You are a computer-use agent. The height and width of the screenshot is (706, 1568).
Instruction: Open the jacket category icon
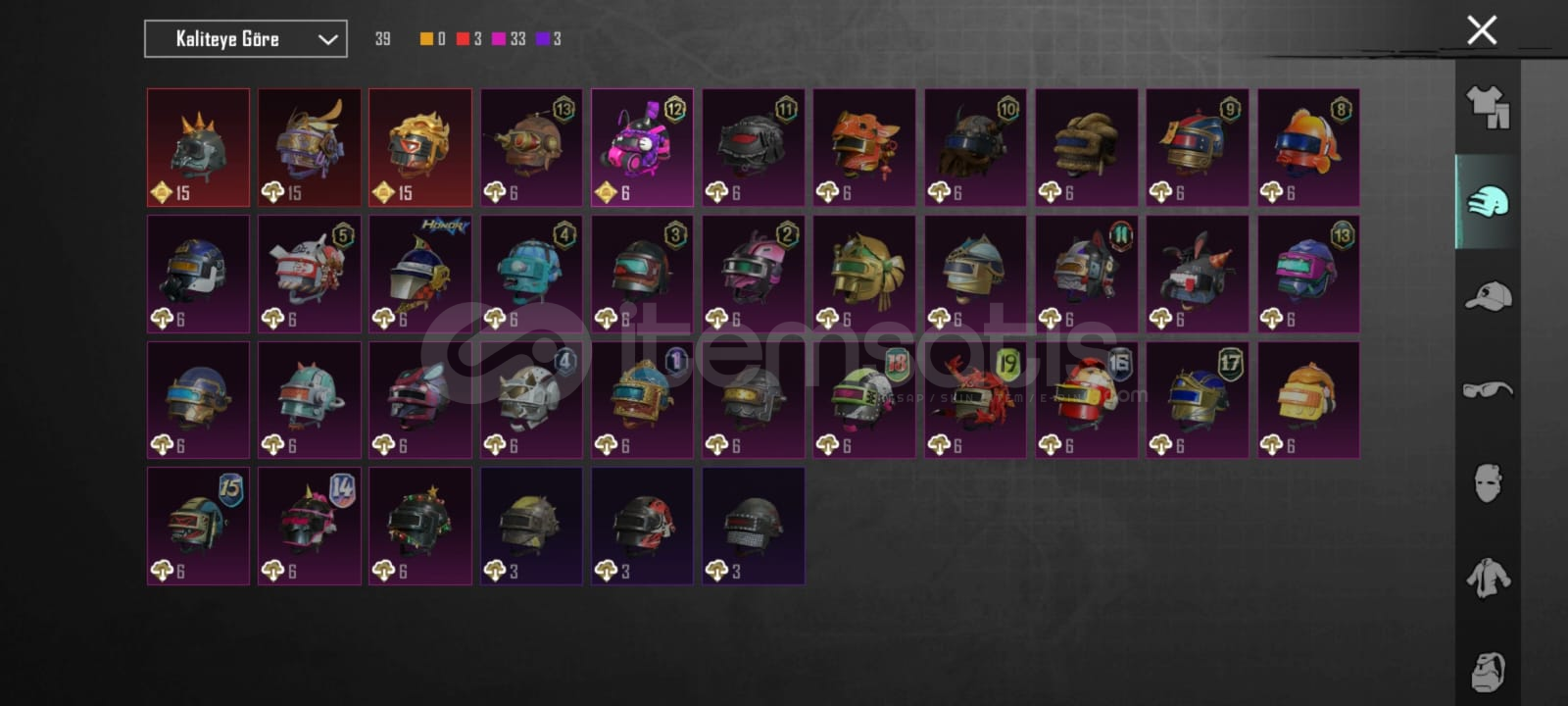(1488, 577)
